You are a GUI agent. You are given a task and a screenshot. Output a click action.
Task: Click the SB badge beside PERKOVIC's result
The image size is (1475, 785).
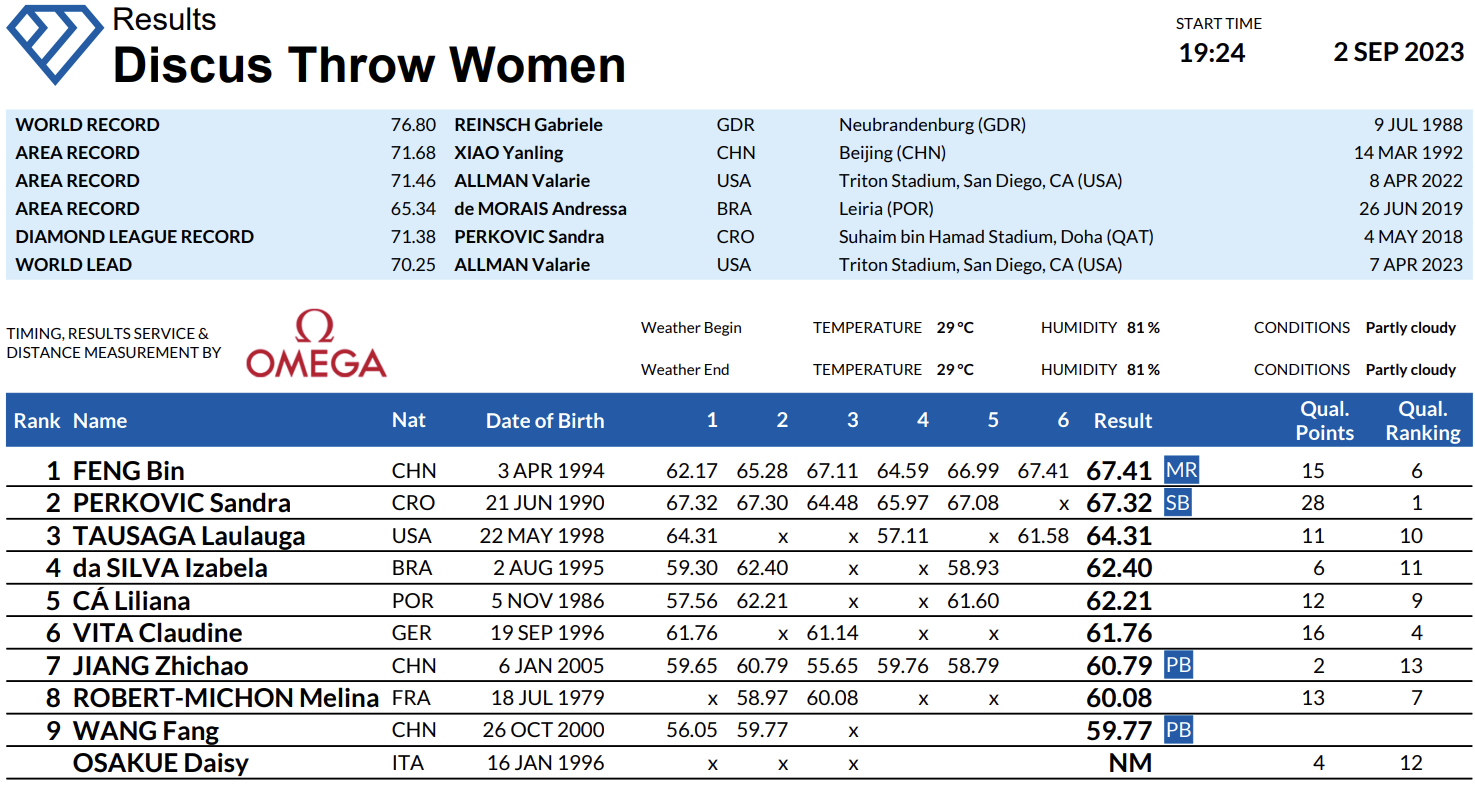tap(1177, 502)
